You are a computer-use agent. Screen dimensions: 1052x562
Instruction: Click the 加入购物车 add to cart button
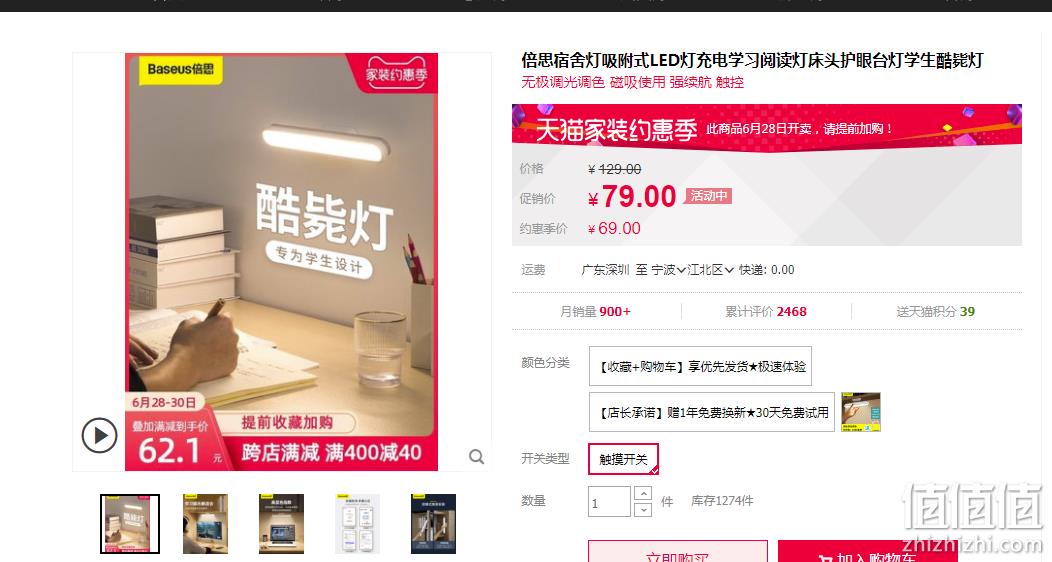(x=867, y=551)
